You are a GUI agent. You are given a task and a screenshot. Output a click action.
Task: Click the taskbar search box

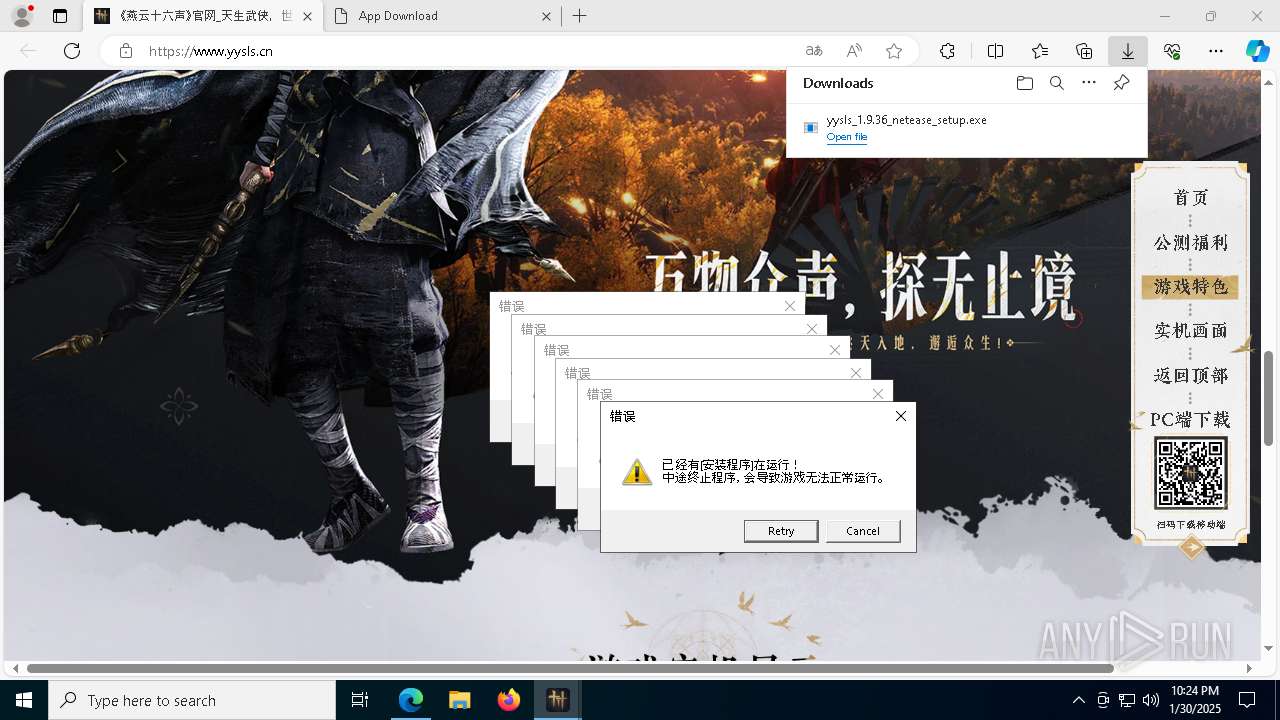click(192, 700)
